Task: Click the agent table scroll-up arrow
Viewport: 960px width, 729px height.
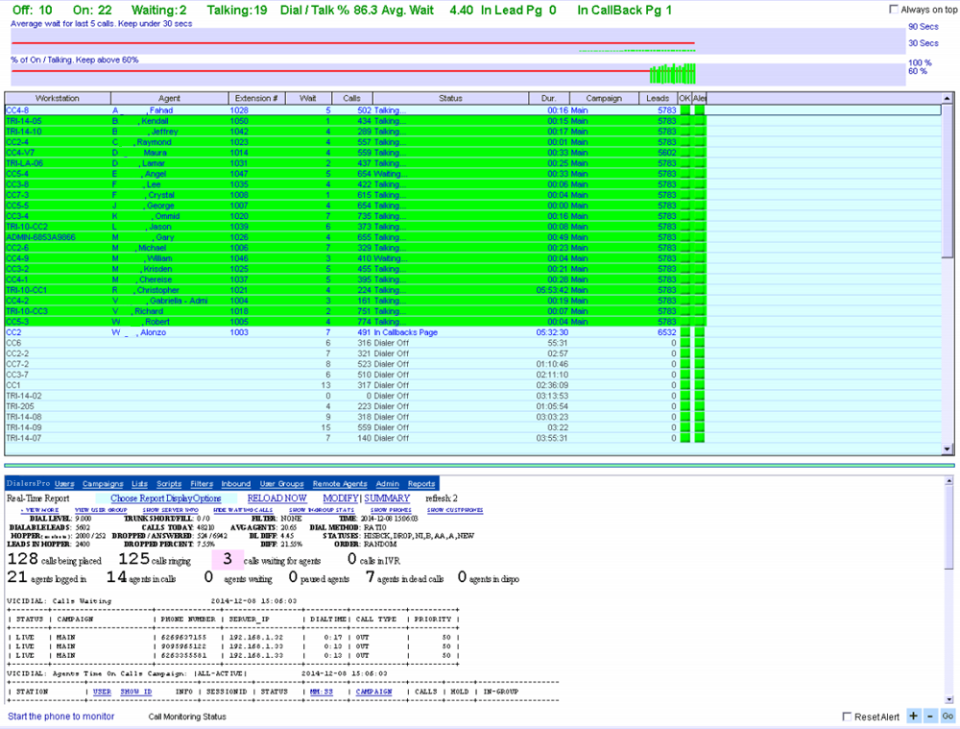Action: pyautogui.click(x=948, y=98)
